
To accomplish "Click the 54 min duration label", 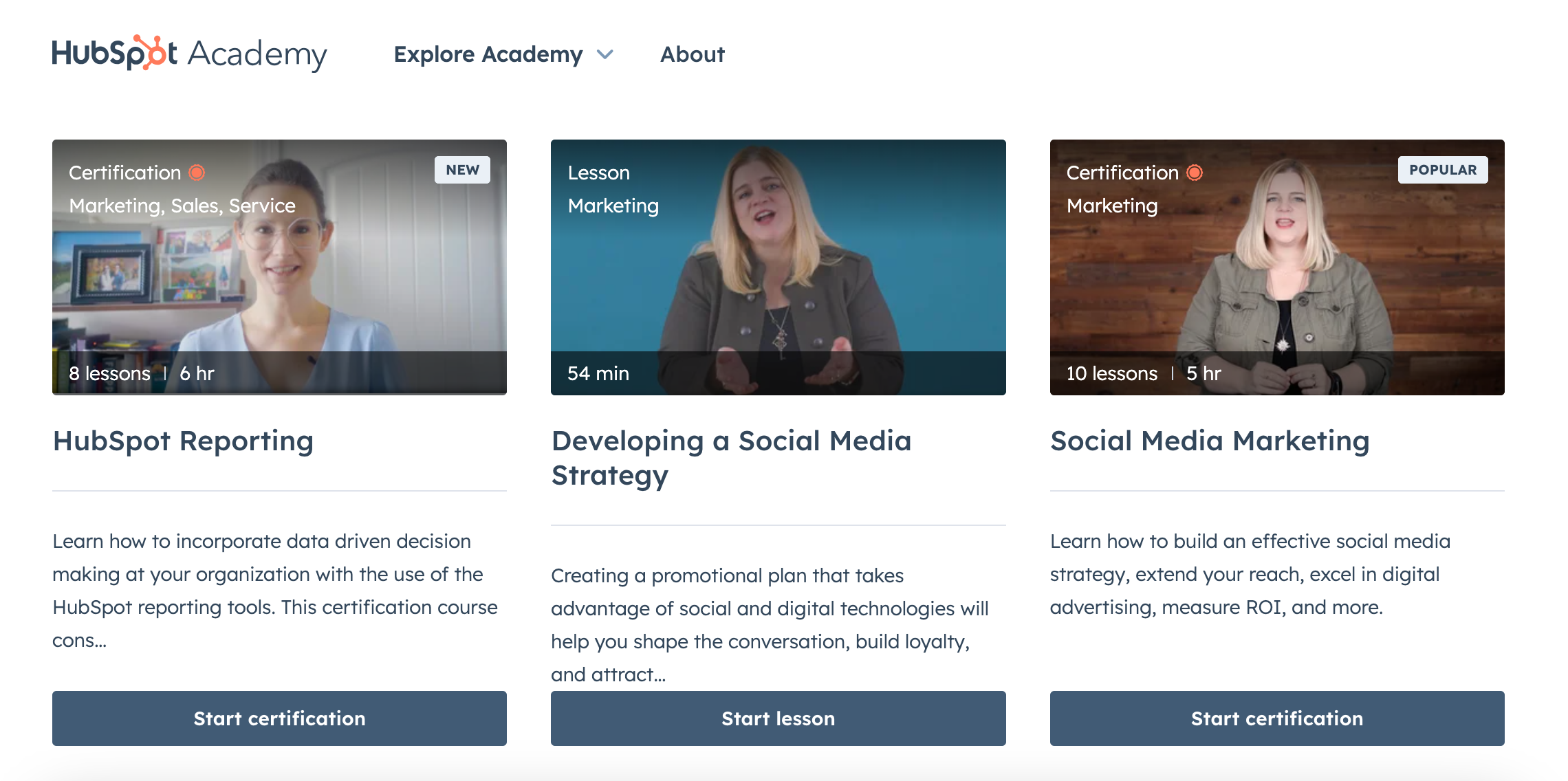I will (598, 373).
